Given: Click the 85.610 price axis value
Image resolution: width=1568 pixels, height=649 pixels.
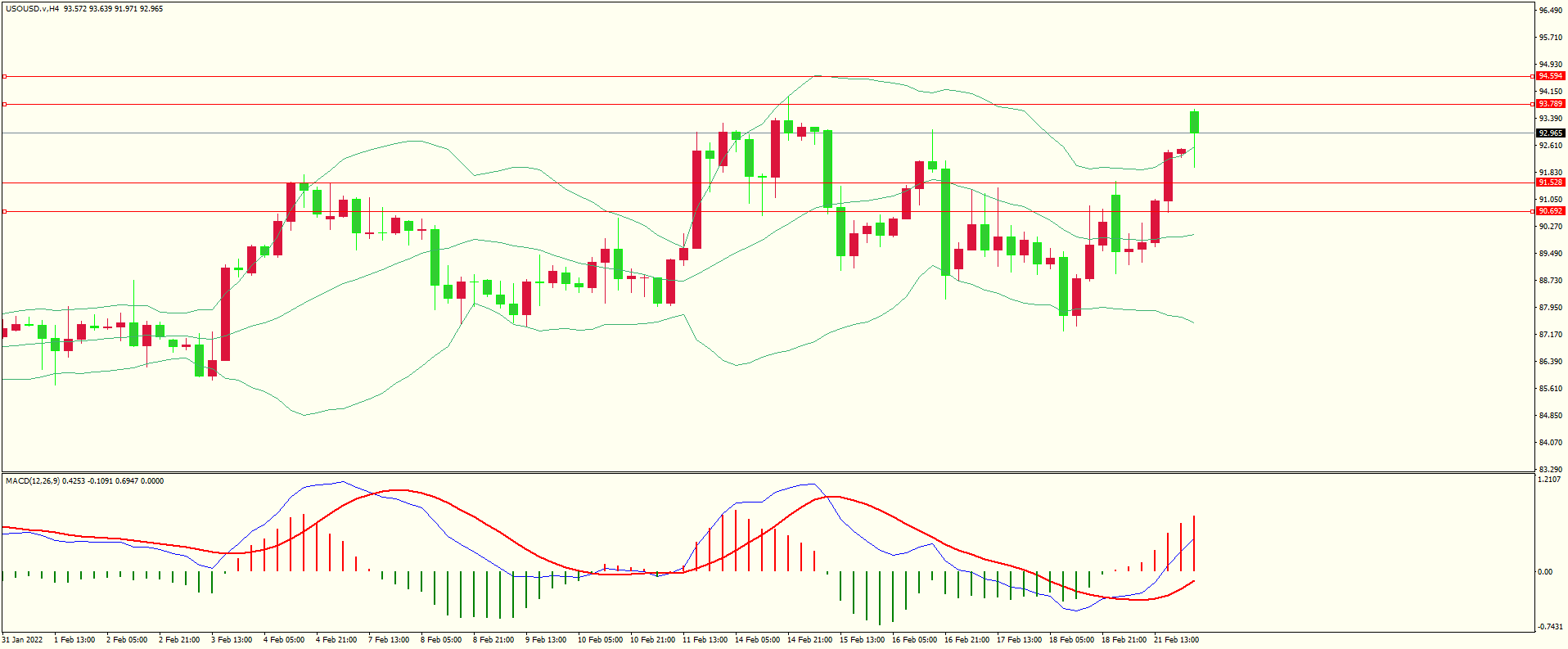Looking at the screenshot, I should (x=1550, y=389).
